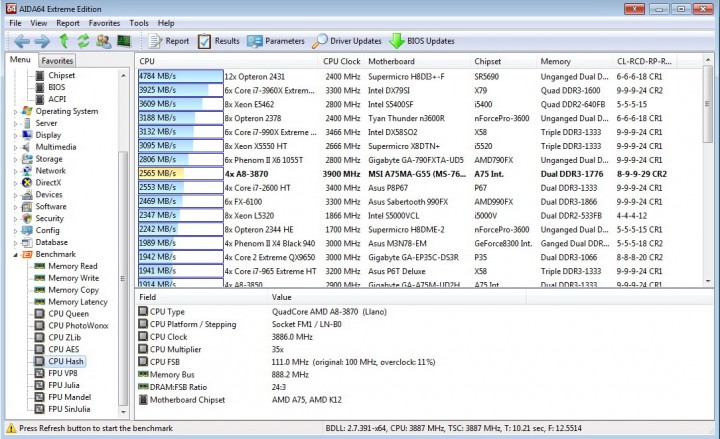This screenshot has width=720, height=439.
Task: Go forward with the blue right arrow
Action: [42, 41]
